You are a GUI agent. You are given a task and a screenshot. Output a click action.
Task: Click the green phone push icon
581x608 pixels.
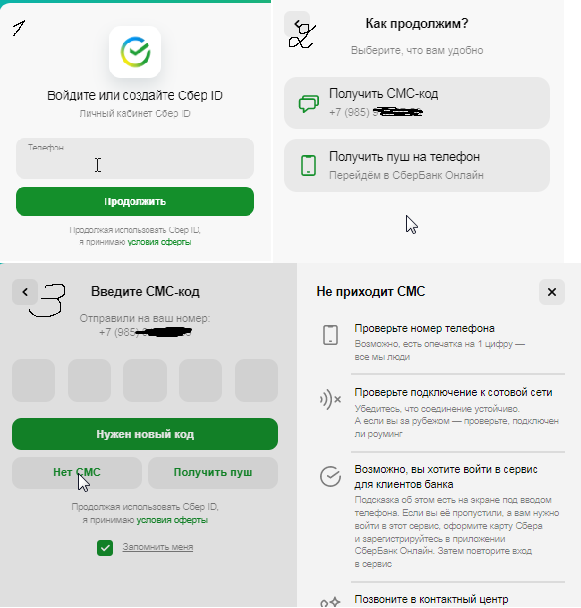point(308,166)
